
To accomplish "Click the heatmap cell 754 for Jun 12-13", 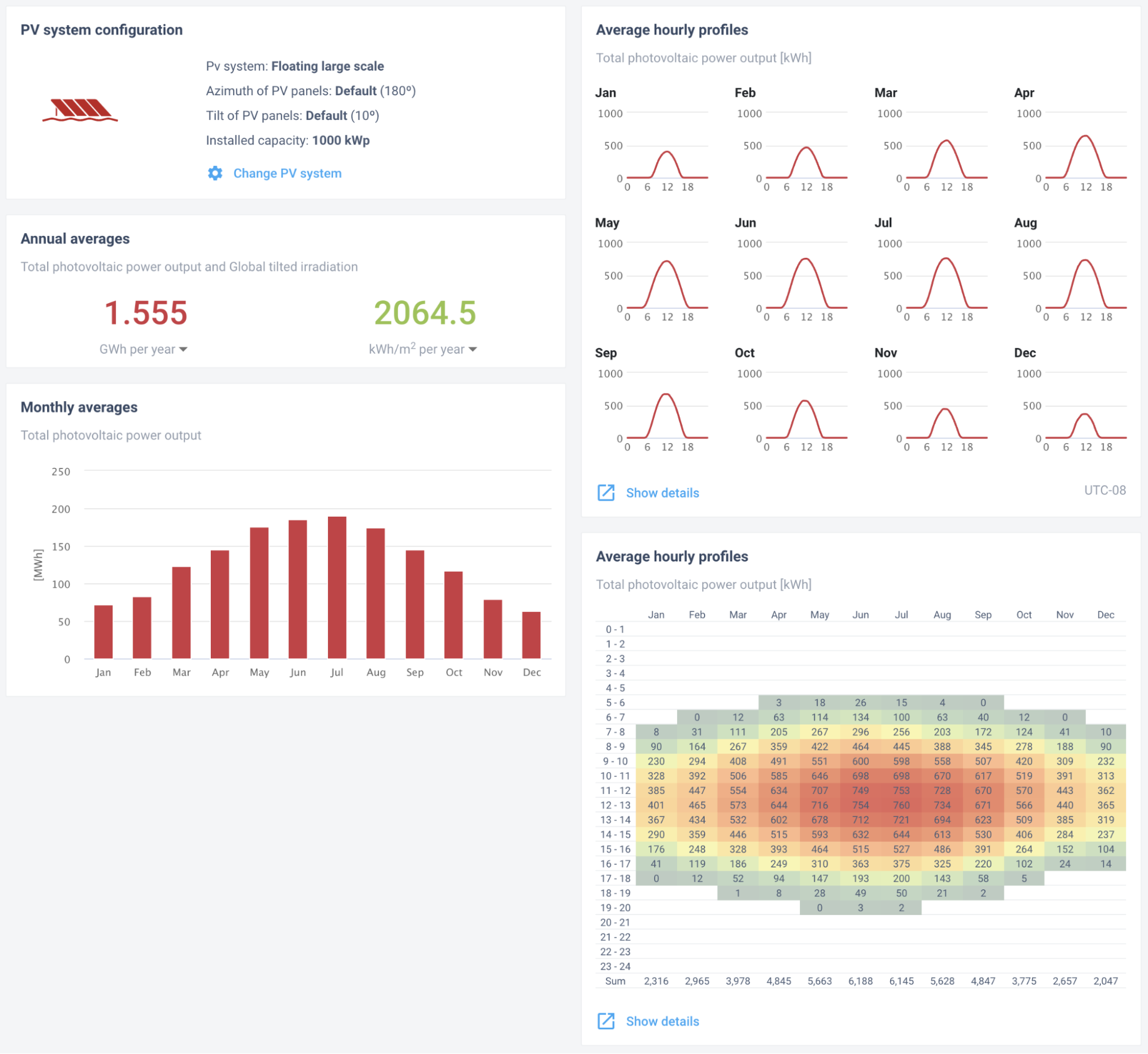I will [x=860, y=805].
